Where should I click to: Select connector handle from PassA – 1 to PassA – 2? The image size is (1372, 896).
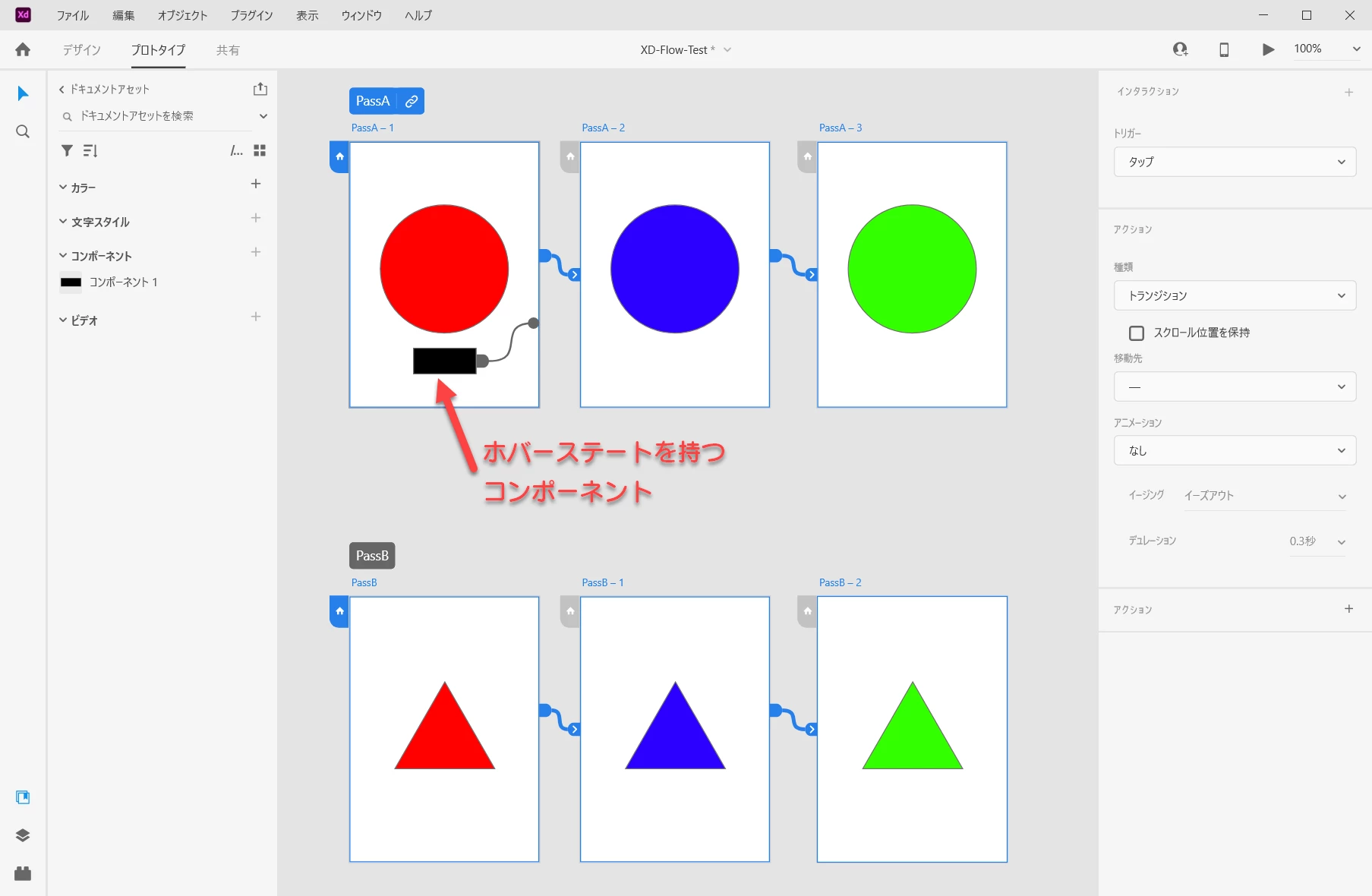[545, 256]
